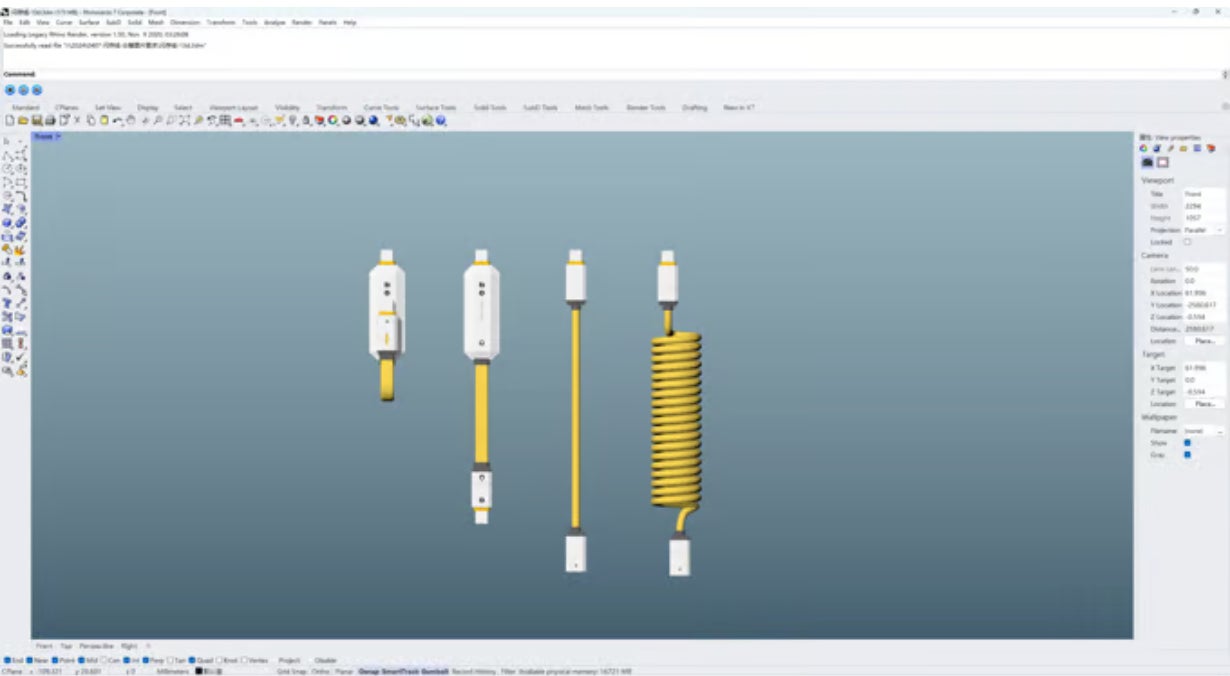The height and width of the screenshot is (676, 1230).
Task: Uncheck the wallpaper Show checkbox
Action: tap(1188, 442)
